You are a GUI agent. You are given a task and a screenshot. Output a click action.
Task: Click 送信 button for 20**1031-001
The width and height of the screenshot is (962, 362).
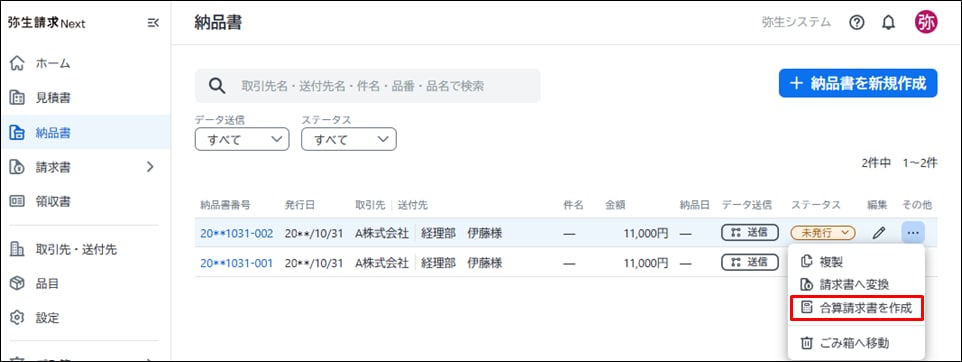pyautogui.click(x=750, y=262)
